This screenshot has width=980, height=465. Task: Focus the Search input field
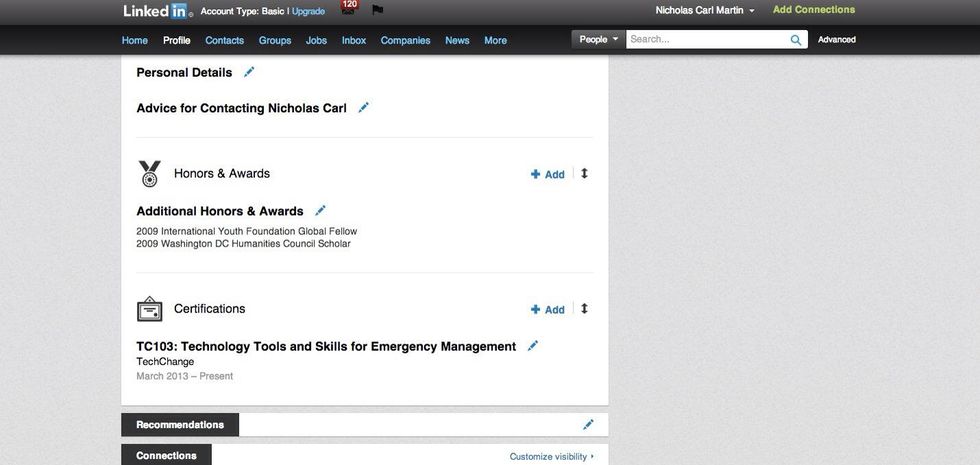[707, 40]
